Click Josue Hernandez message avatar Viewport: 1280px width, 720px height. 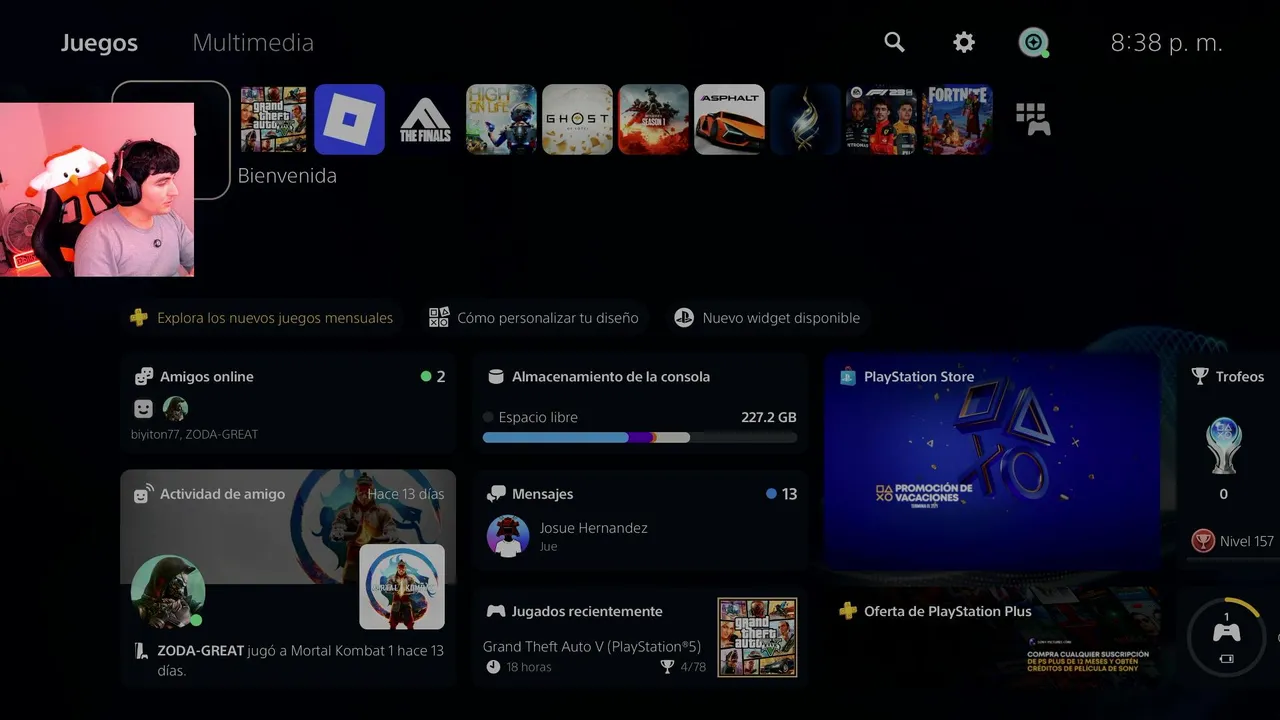point(508,536)
